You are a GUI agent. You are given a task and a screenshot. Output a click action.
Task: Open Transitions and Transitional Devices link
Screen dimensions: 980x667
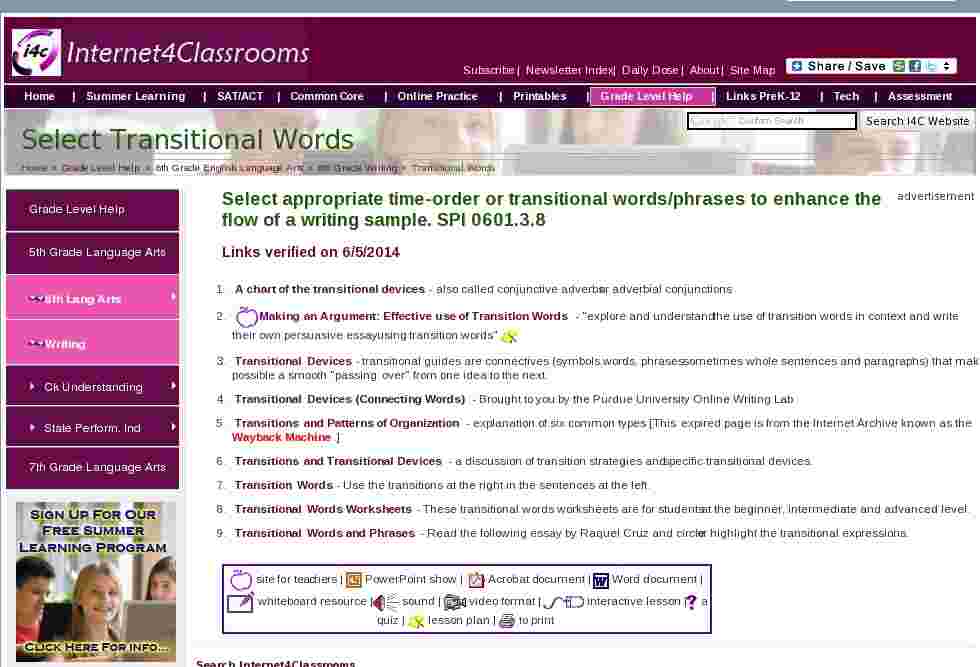tap(338, 461)
